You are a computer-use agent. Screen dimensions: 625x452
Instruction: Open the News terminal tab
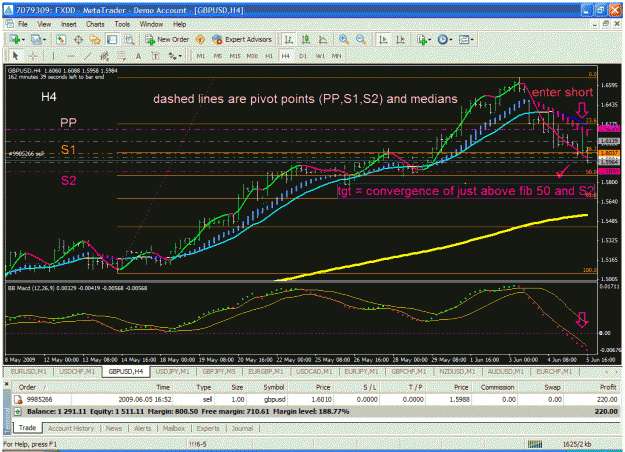click(x=114, y=428)
